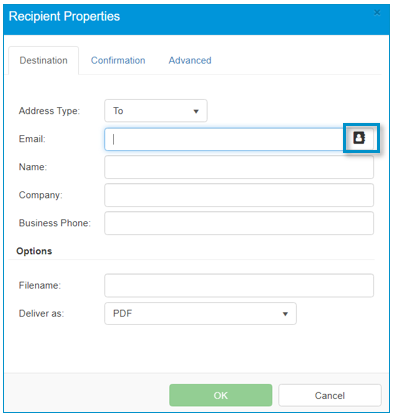Click the Deliver as dropdown arrow
The height and width of the screenshot is (419, 397).
[285, 314]
